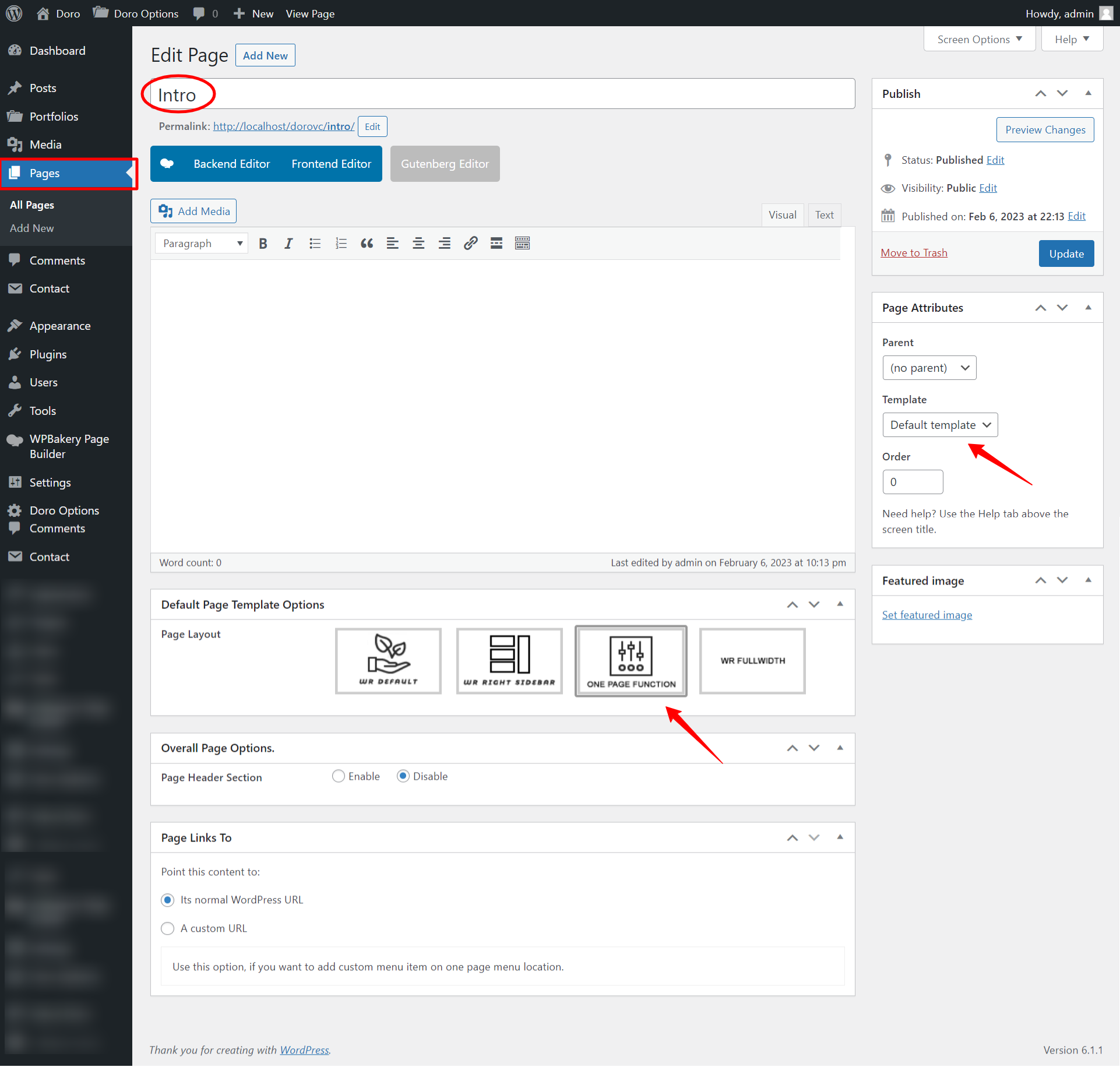
Task: Choose A custom URL option
Action: [x=168, y=929]
